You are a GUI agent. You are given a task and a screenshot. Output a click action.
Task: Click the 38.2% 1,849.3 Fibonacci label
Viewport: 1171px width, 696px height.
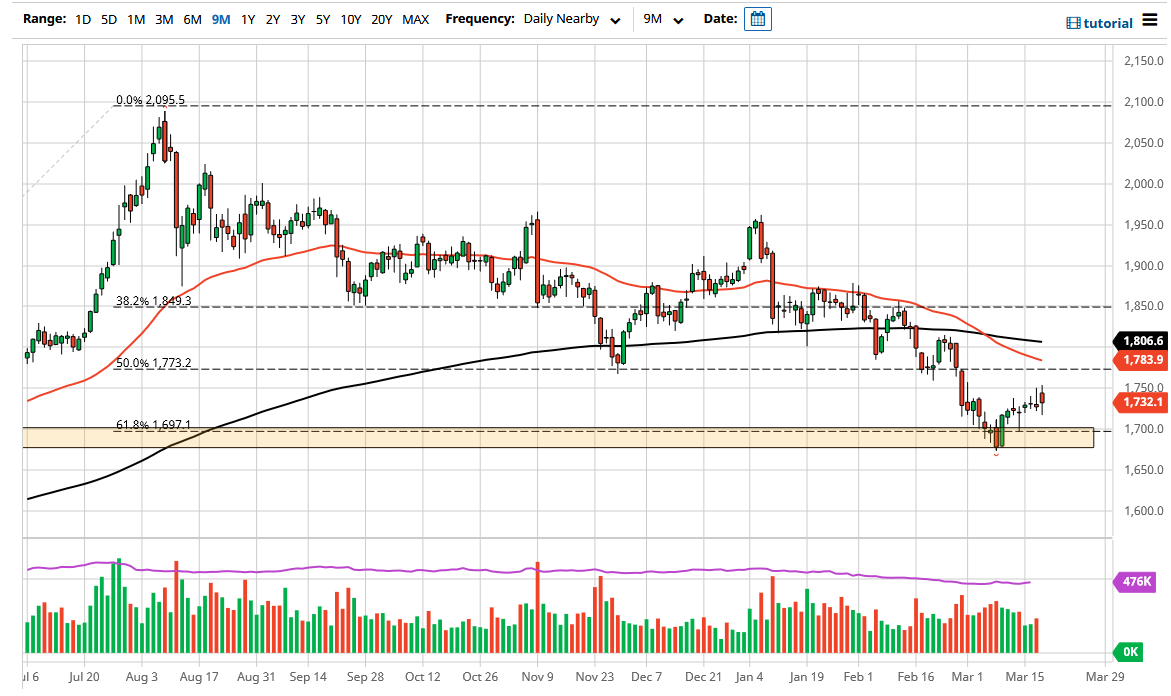click(153, 301)
